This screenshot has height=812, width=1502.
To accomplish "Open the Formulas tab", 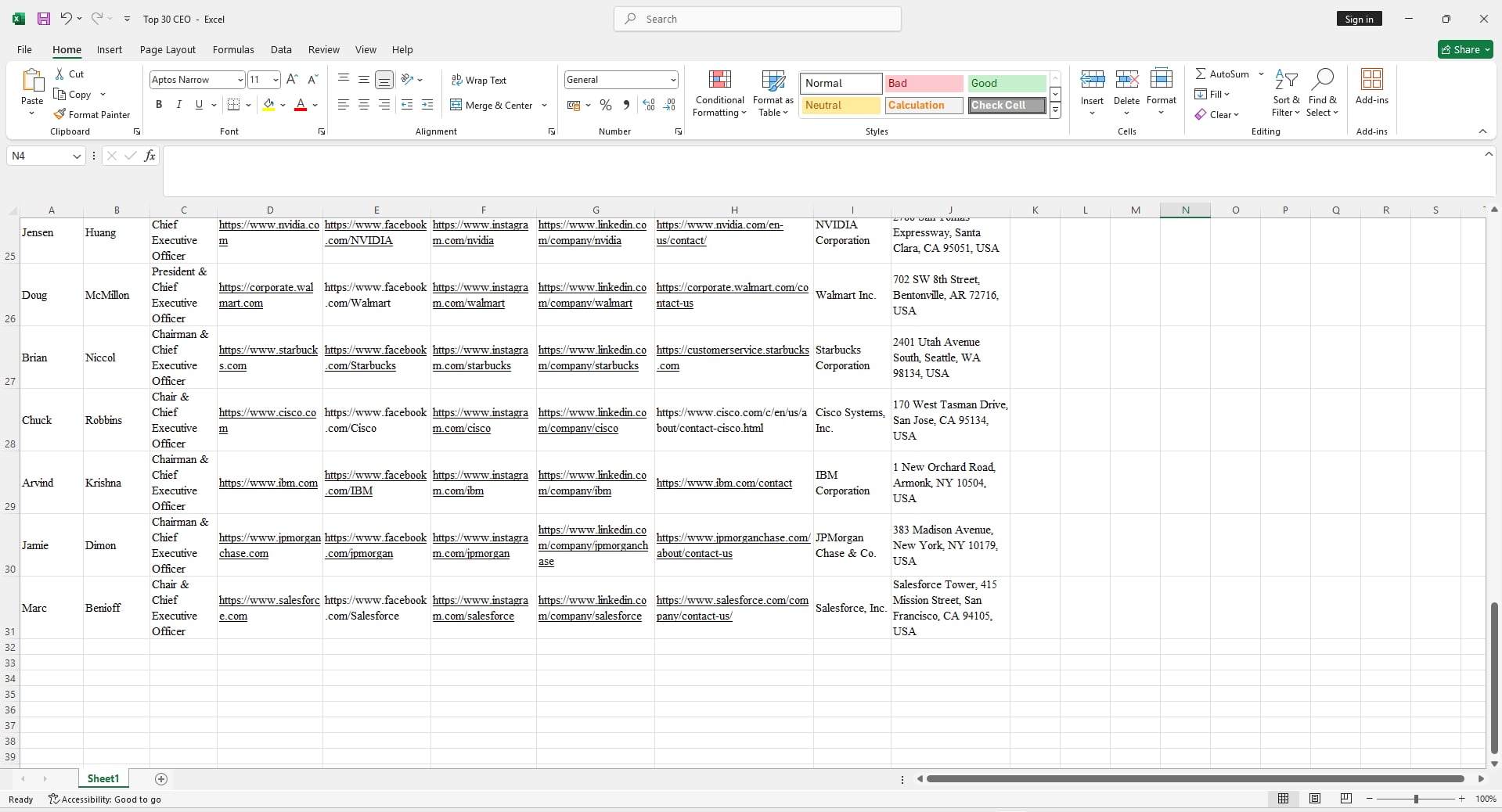I will 233,49.
